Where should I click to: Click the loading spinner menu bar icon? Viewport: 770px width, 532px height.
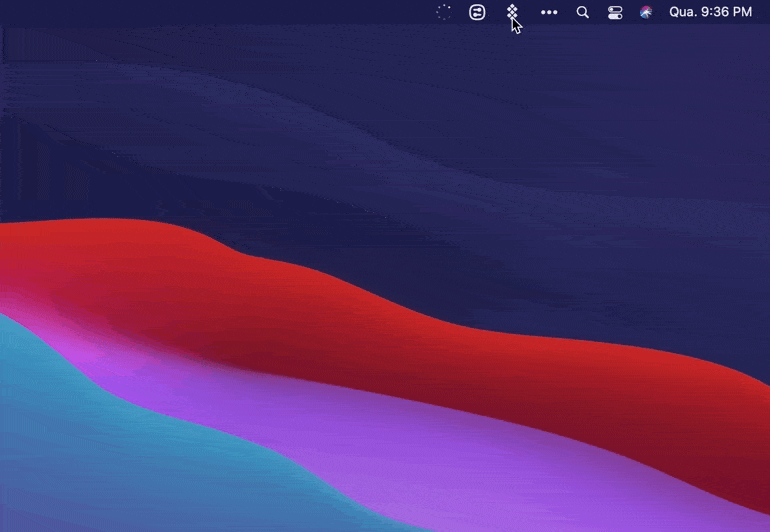click(443, 12)
